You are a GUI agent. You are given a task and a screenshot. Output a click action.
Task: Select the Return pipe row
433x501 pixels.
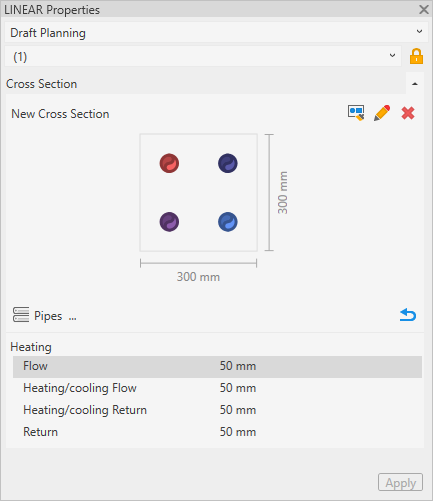[x=217, y=432]
